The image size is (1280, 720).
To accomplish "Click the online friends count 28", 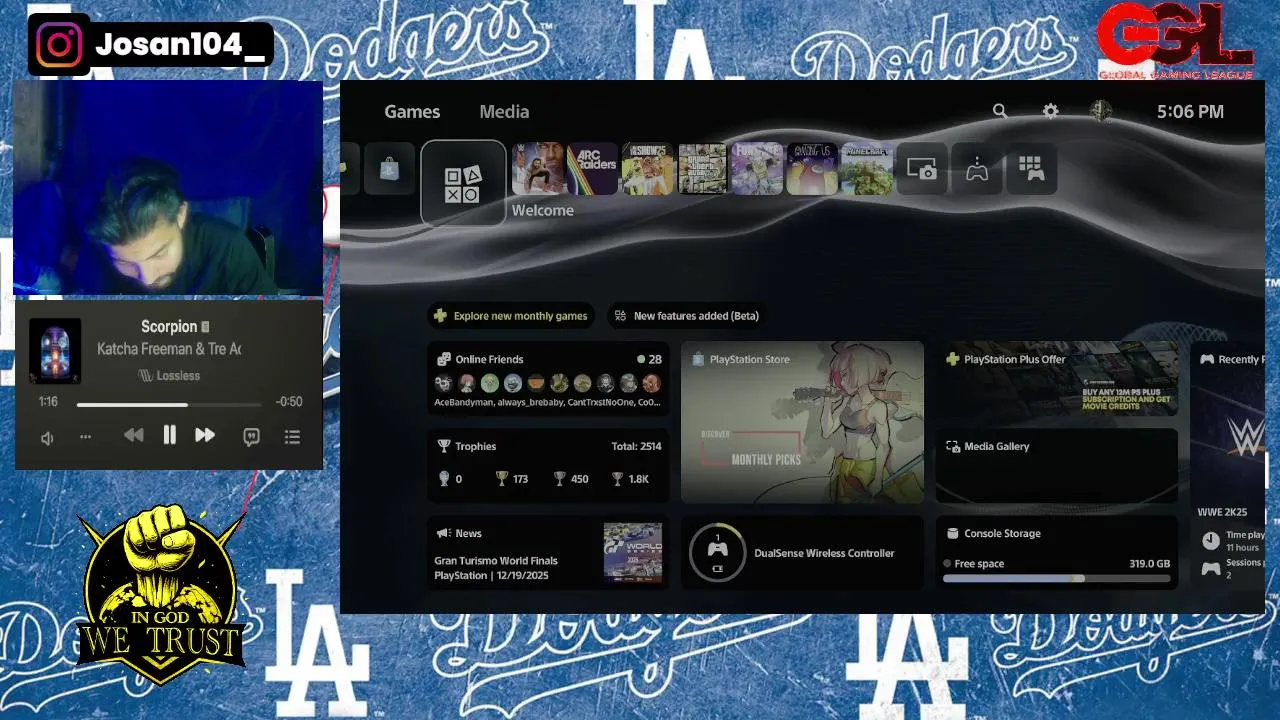I will click(649, 359).
